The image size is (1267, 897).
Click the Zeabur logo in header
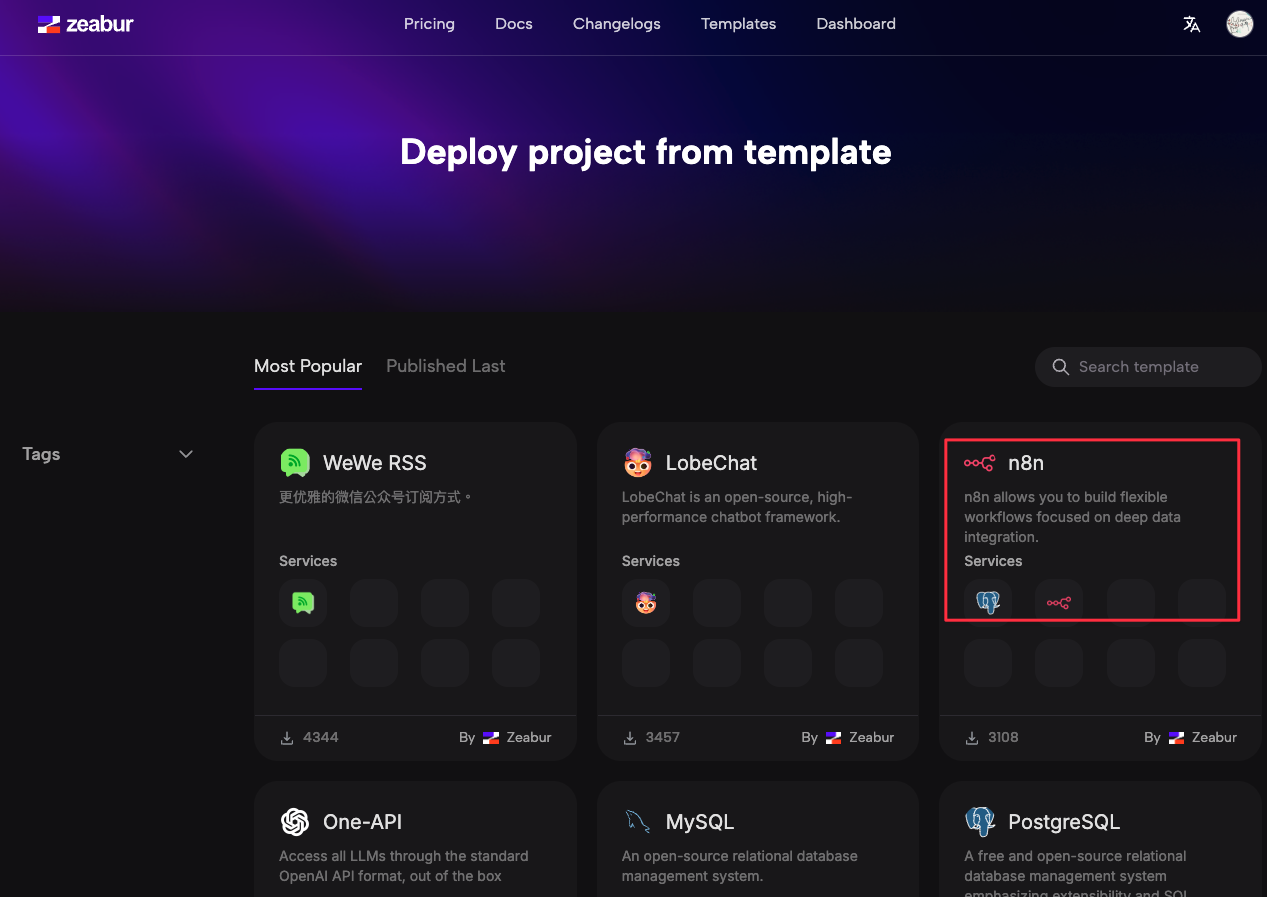[85, 24]
